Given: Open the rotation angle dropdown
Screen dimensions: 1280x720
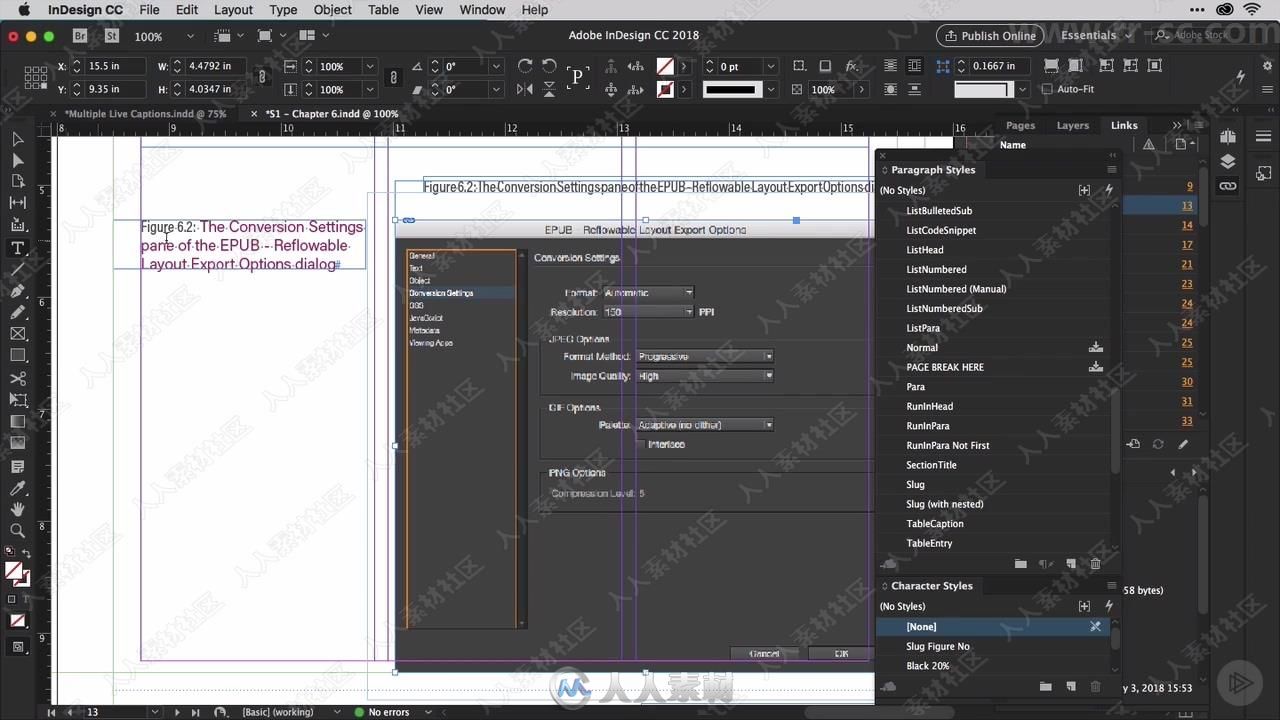Looking at the screenshot, I should pyautogui.click(x=497, y=66).
